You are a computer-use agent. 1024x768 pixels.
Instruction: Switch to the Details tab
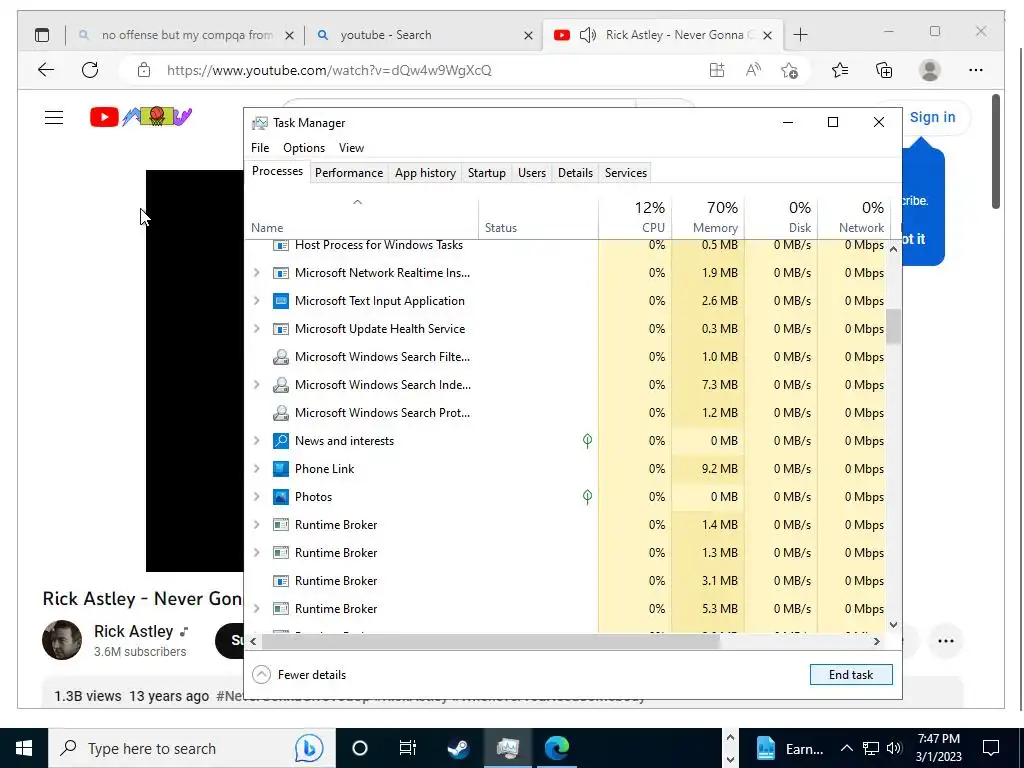click(x=575, y=172)
